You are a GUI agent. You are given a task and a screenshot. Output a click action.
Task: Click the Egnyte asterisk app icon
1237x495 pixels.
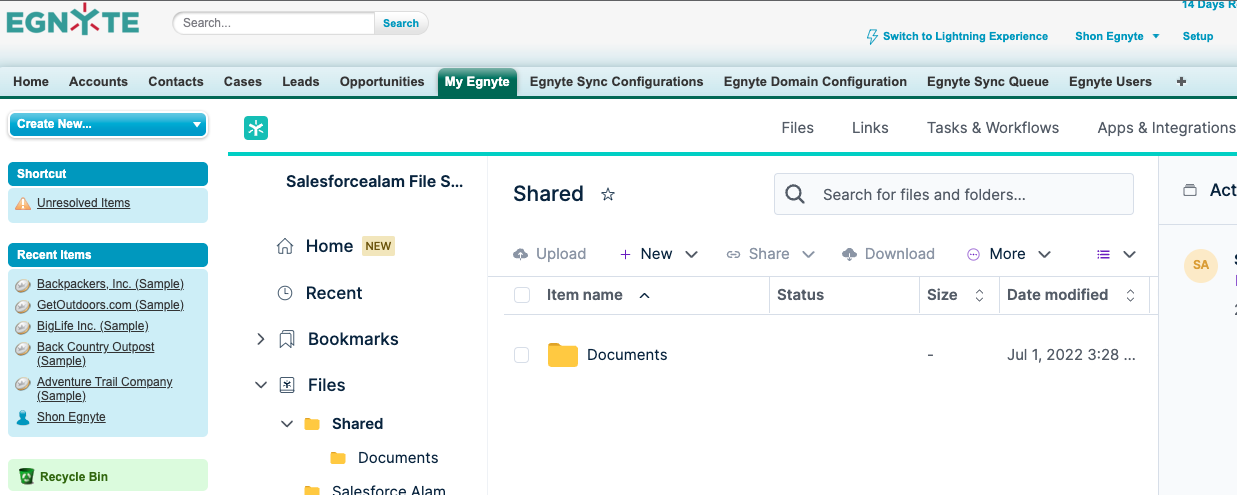(x=256, y=127)
